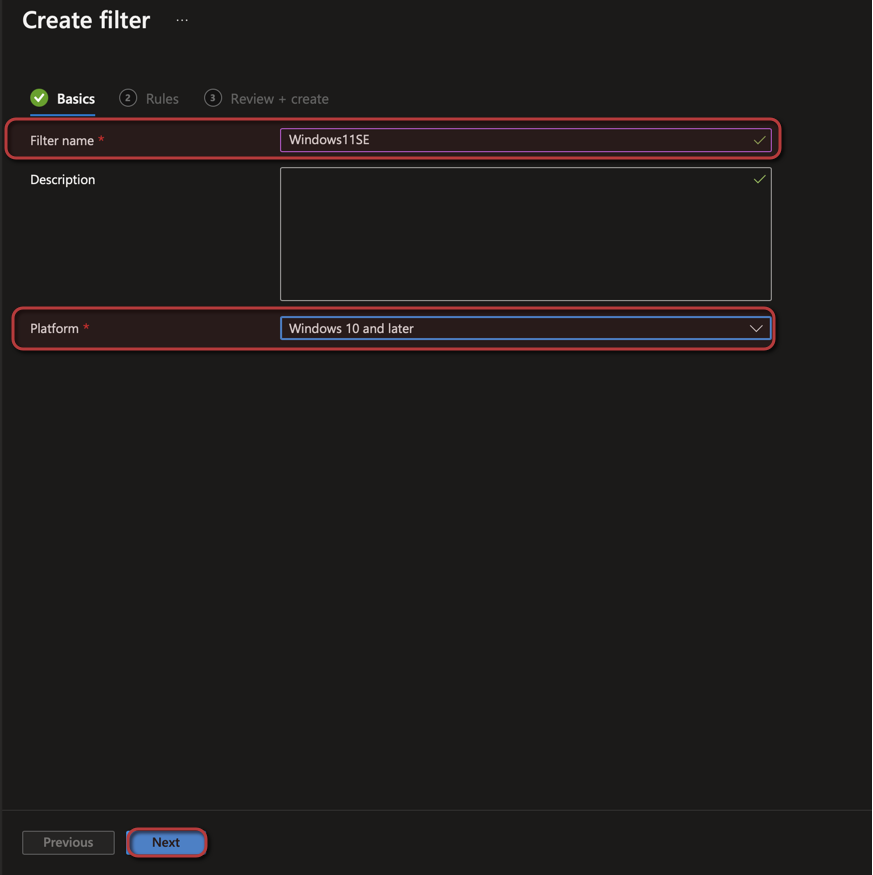Open the ellipsis menu beside Create filter

182,20
